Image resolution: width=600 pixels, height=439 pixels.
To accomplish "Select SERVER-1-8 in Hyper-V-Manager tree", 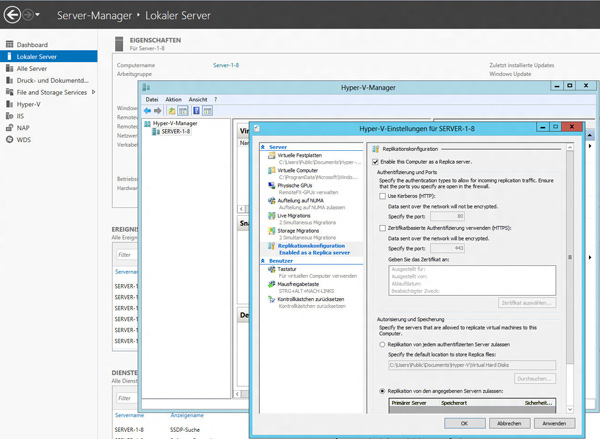I will (175, 131).
